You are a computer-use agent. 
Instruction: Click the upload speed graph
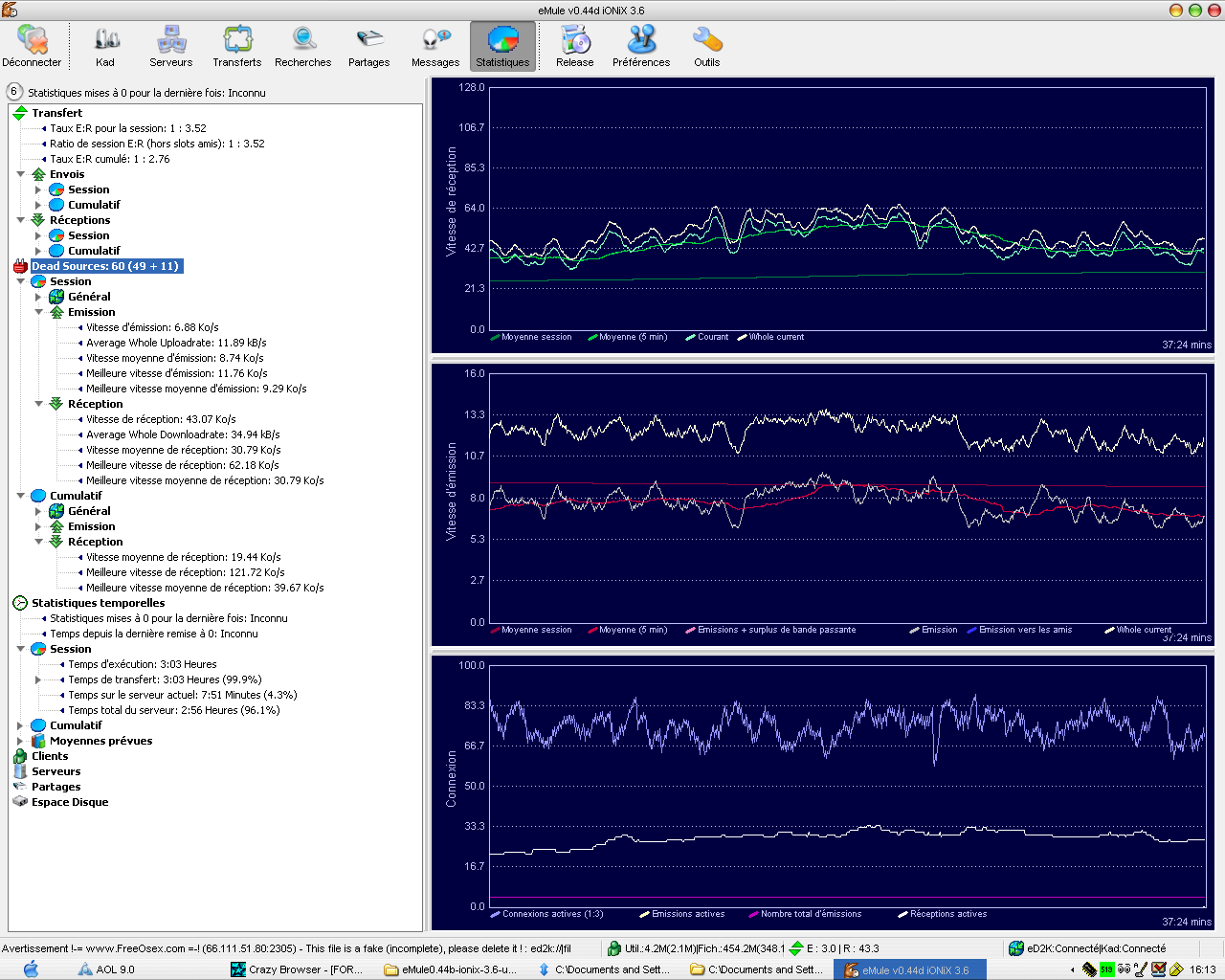tap(823, 504)
